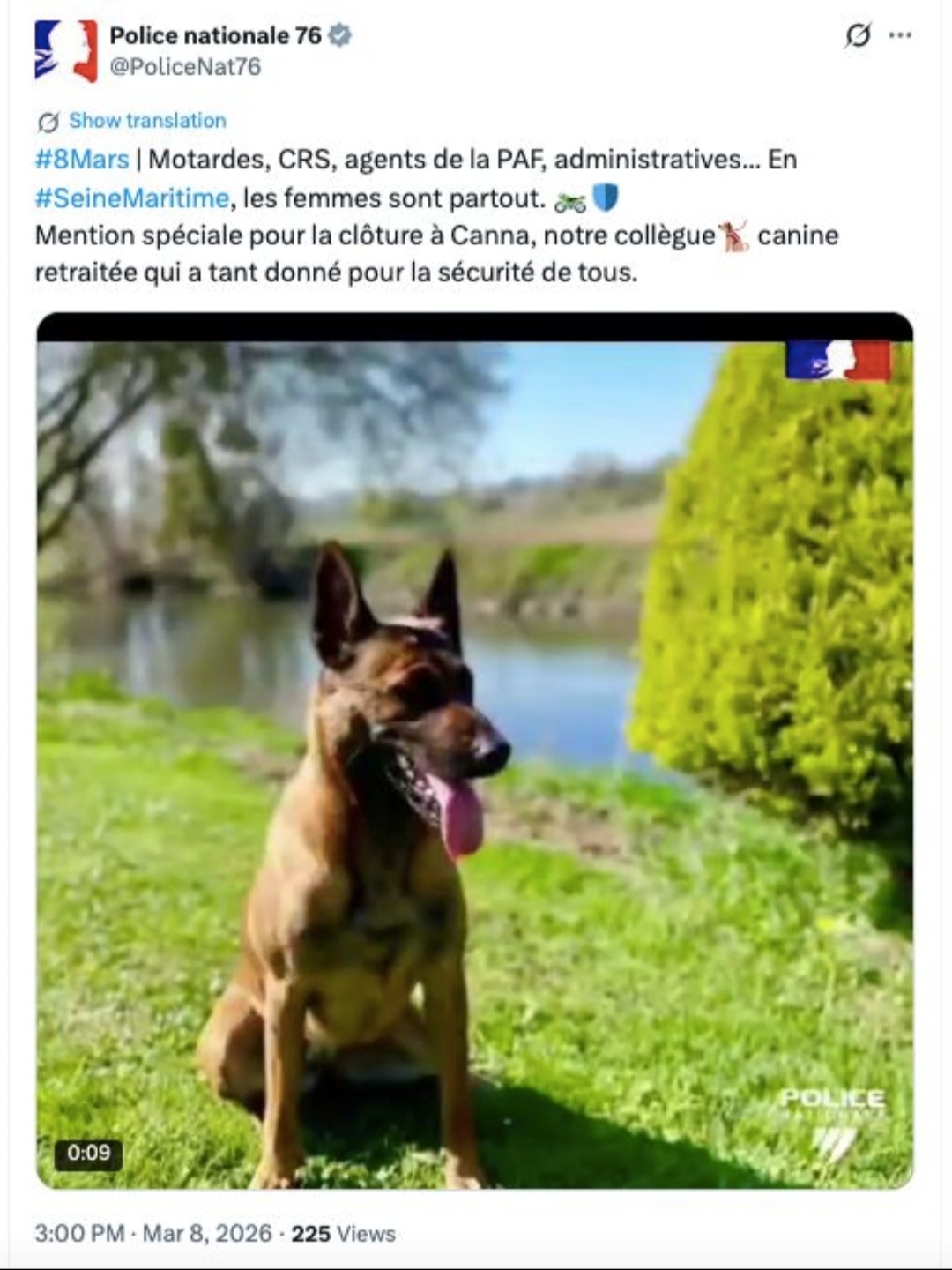This screenshot has height=1270, width=952.
Task: Open the three-dot more options menu
Action: point(900,35)
